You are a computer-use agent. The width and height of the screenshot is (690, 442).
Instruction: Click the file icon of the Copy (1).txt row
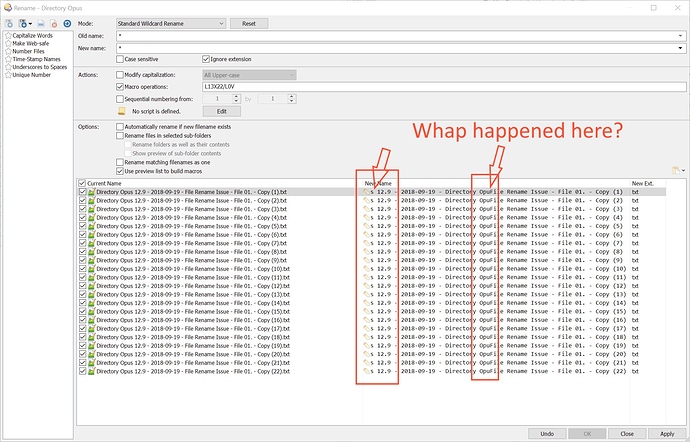[x=92, y=192]
